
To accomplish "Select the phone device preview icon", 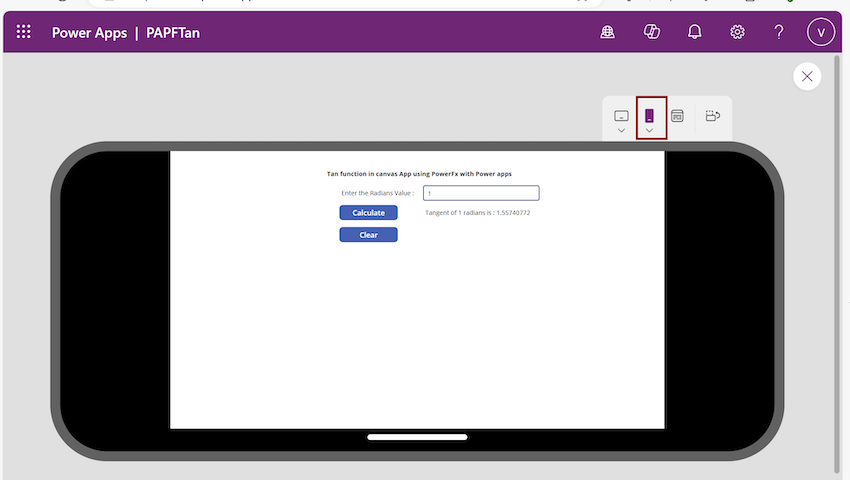I will pyautogui.click(x=649, y=116).
